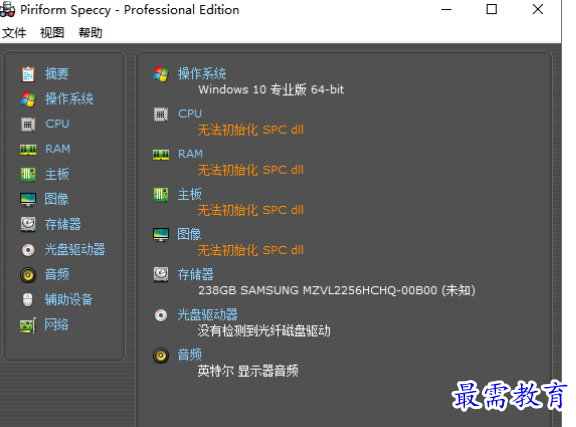Open the 文件 menu
Image resolution: width=576 pixels, height=427 pixels.
coord(14,33)
